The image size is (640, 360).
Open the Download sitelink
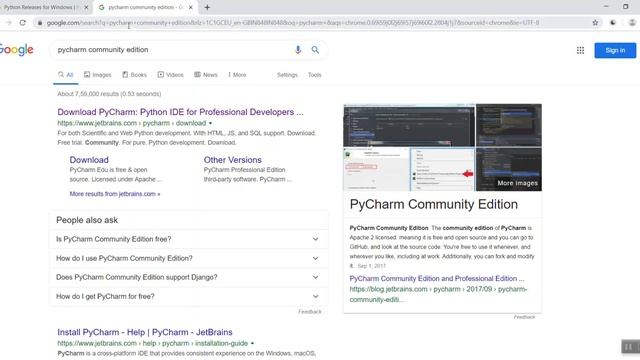89,160
